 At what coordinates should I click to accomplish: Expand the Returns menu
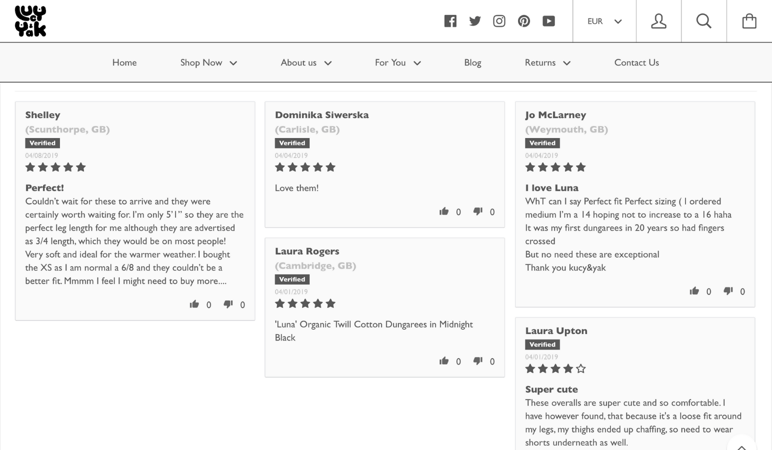pos(547,63)
